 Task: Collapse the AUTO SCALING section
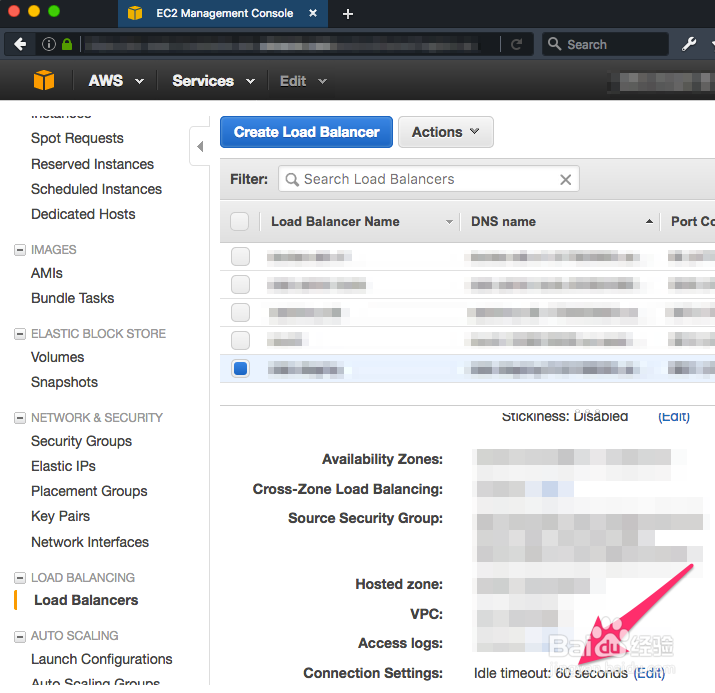[x=20, y=636]
